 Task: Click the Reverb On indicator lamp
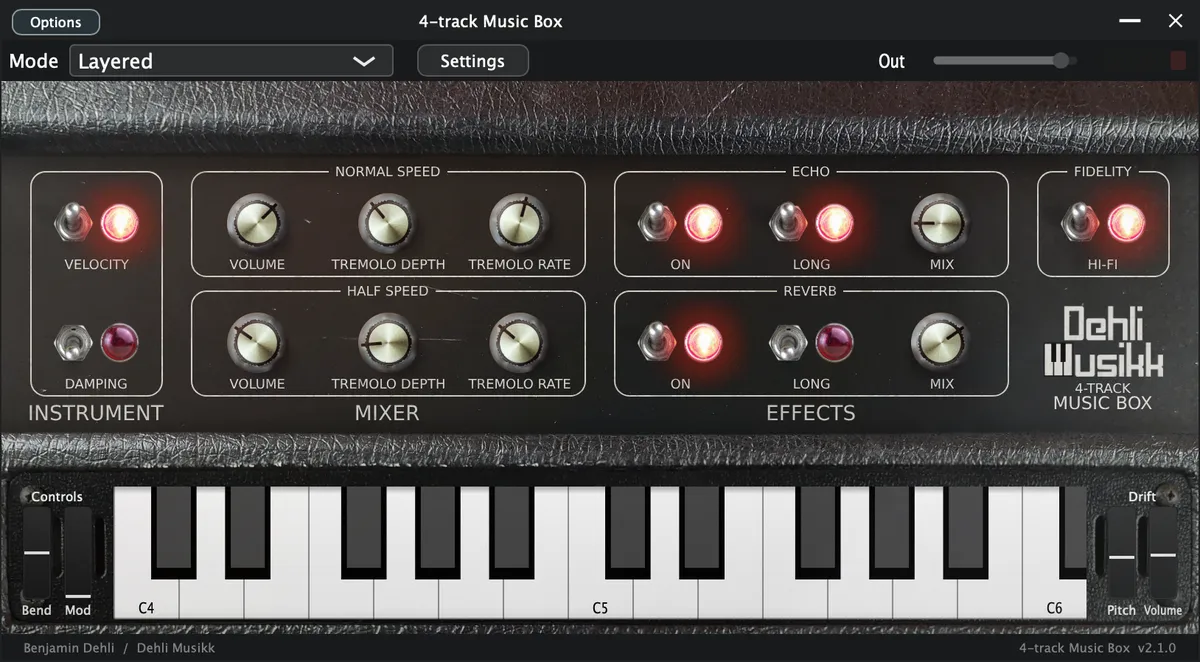[703, 343]
